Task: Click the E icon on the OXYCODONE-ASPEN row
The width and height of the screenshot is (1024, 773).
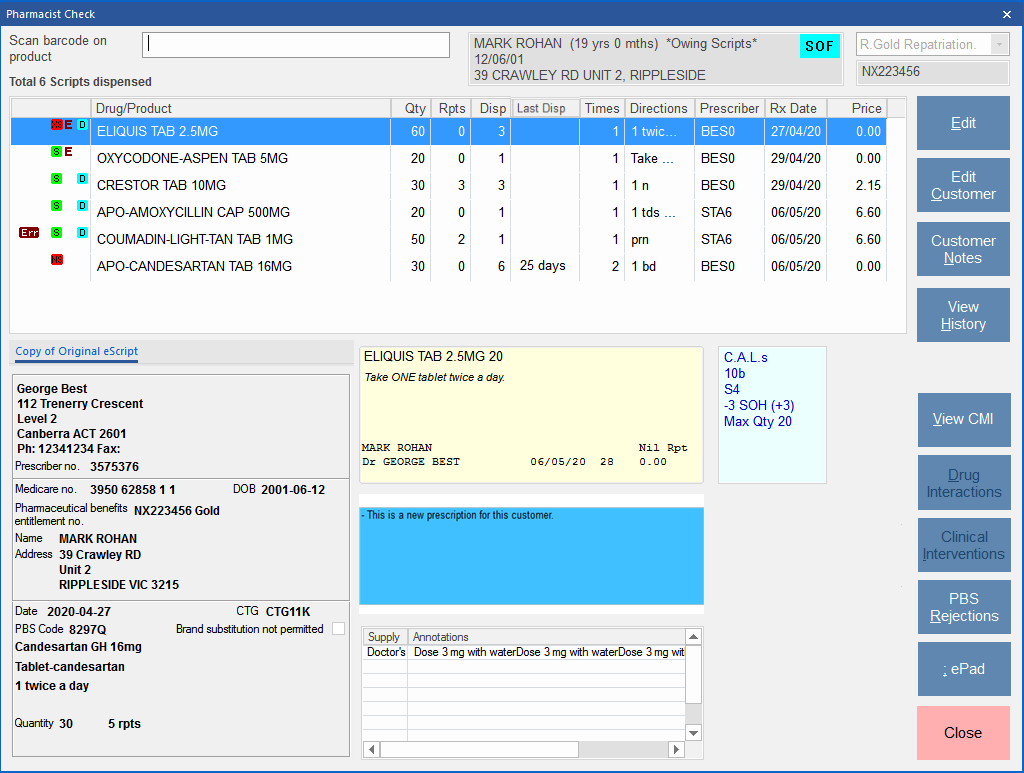Action: [x=69, y=151]
